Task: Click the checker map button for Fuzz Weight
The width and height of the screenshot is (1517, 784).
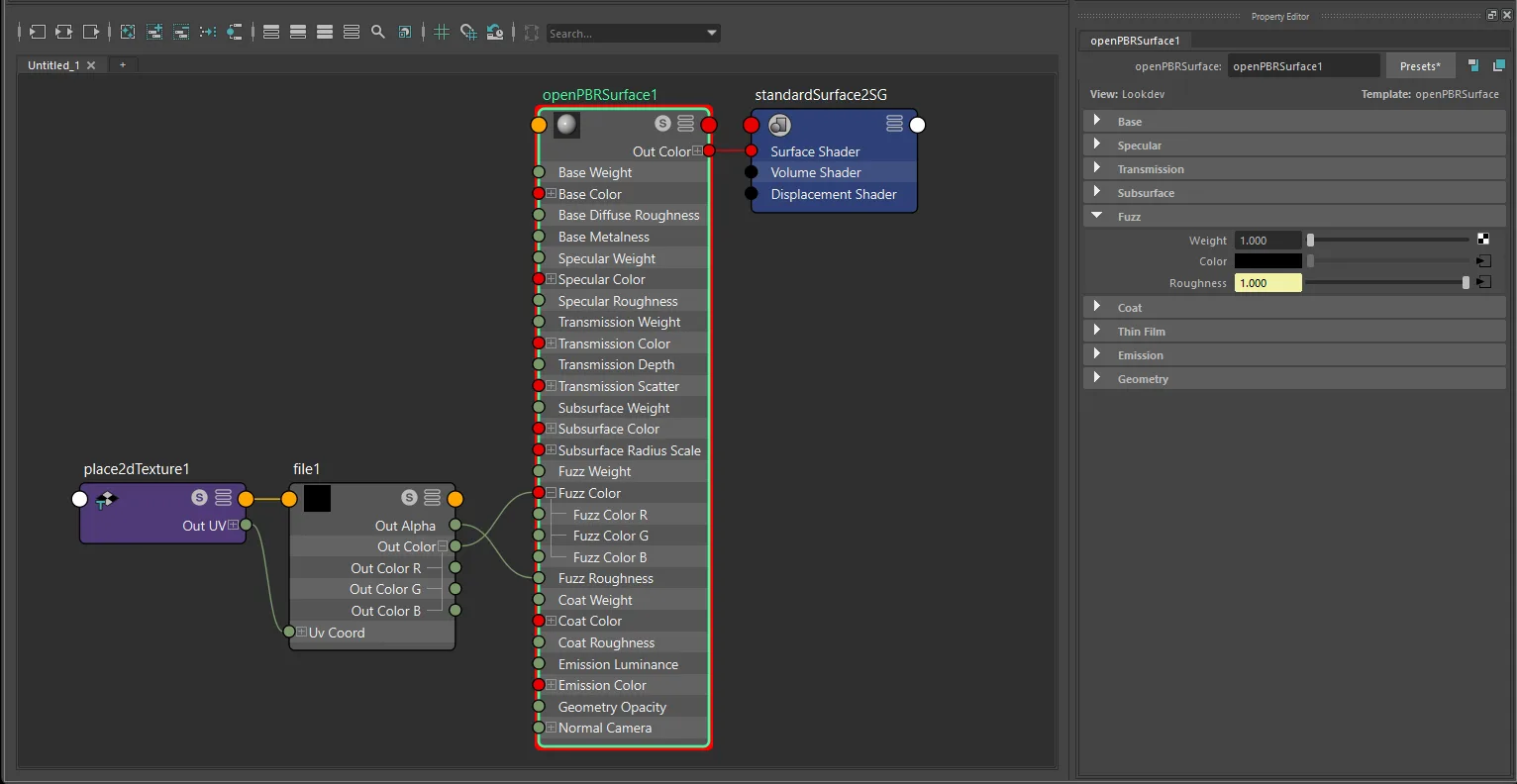Action: [1483, 239]
